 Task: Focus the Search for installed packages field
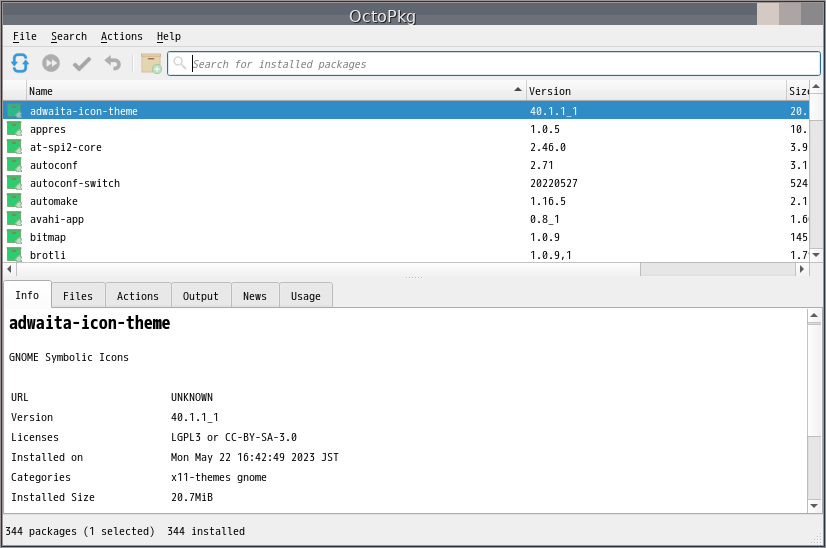[494, 64]
